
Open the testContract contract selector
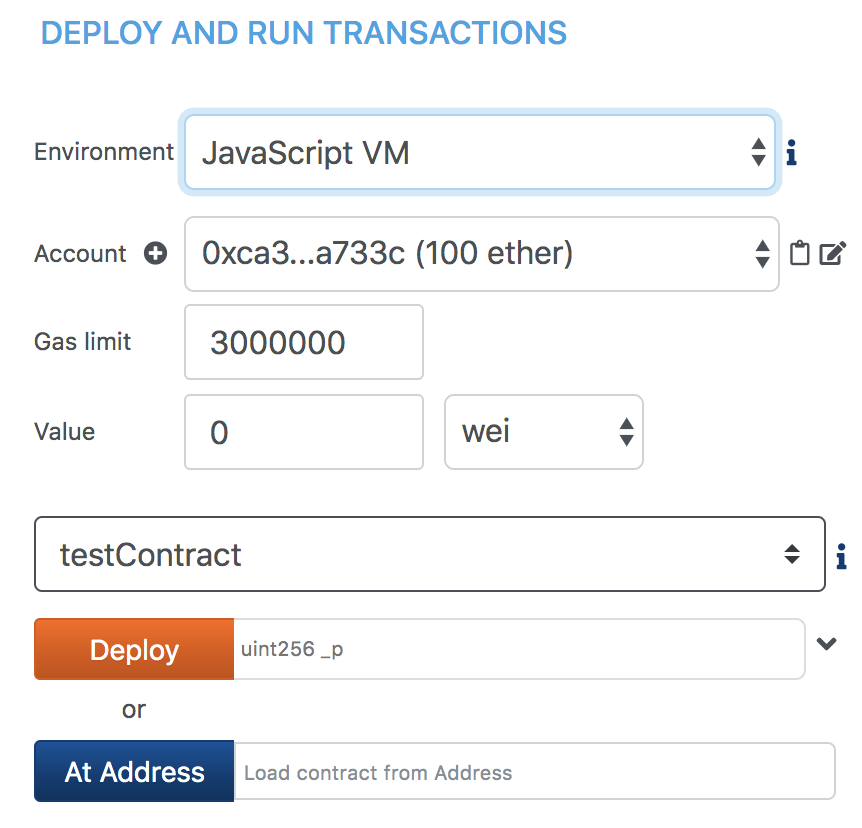click(x=429, y=554)
